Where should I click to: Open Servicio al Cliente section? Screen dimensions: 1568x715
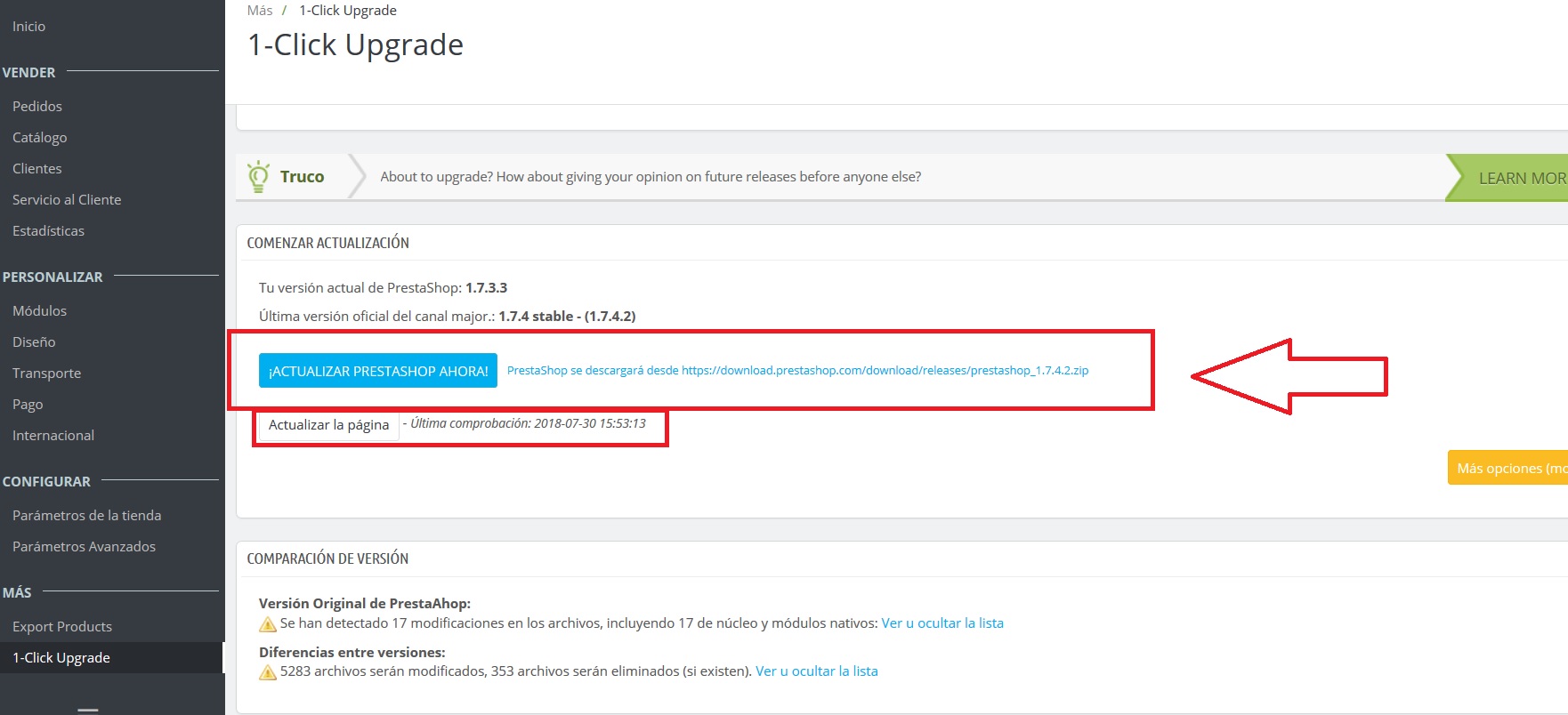pyautogui.click(x=67, y=199)
